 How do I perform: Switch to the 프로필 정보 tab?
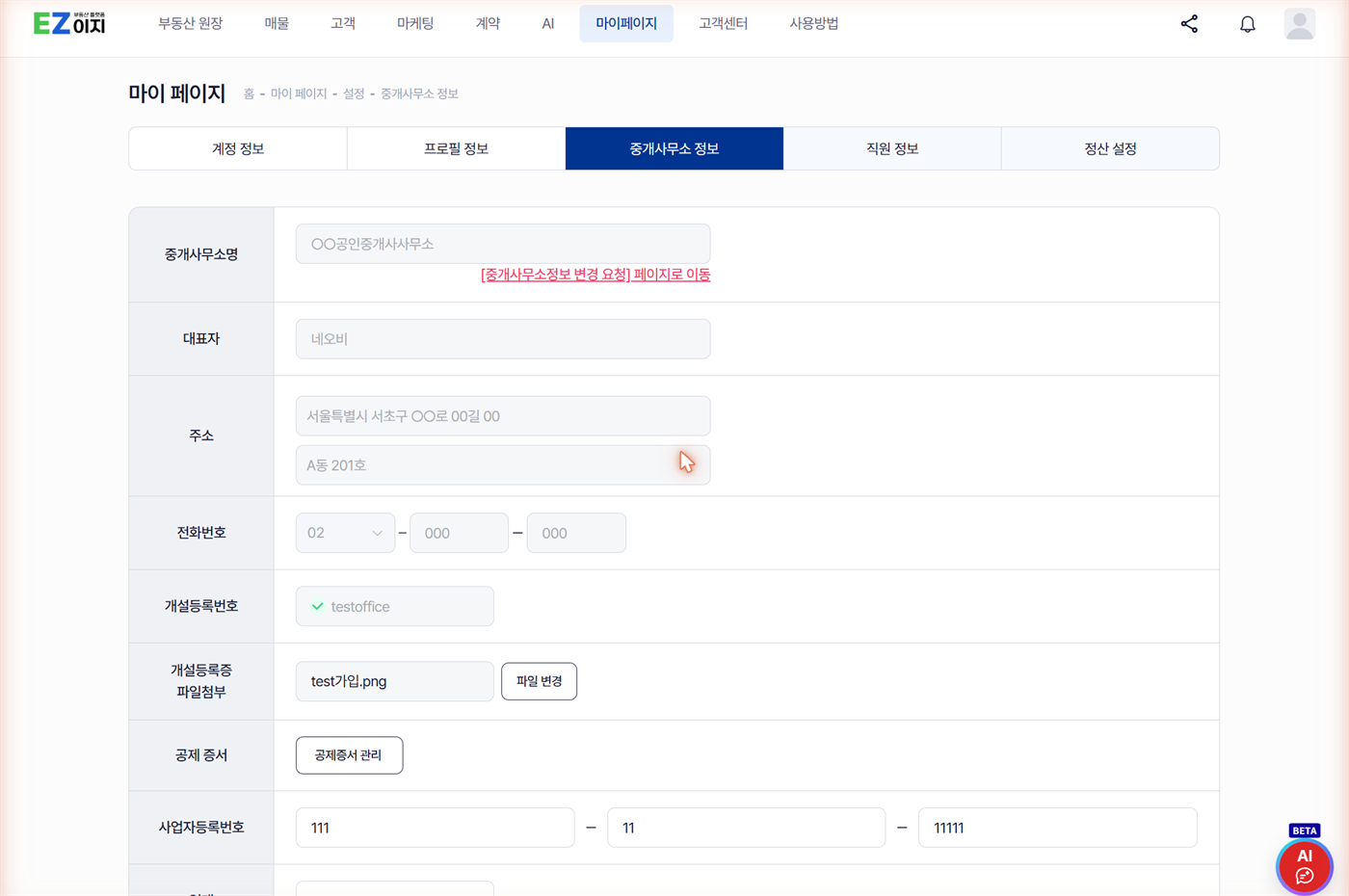pos(456,148)
